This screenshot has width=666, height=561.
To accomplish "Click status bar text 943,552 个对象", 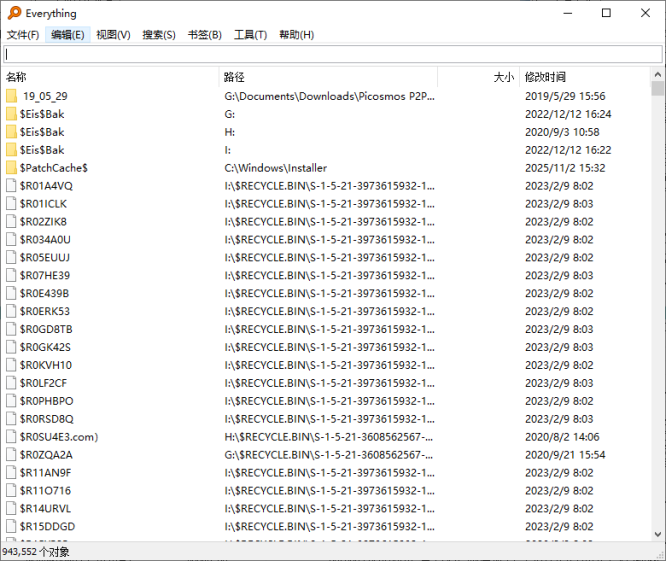I will [x=36, y=552].
